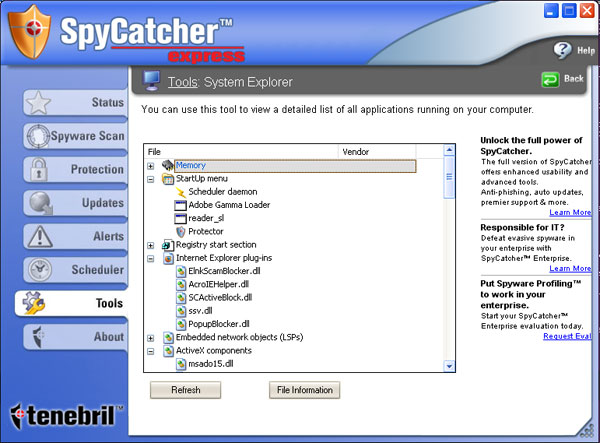Click the System Explorer monitor icon
This screenshot has width=600, height=443.
(152, 80)
